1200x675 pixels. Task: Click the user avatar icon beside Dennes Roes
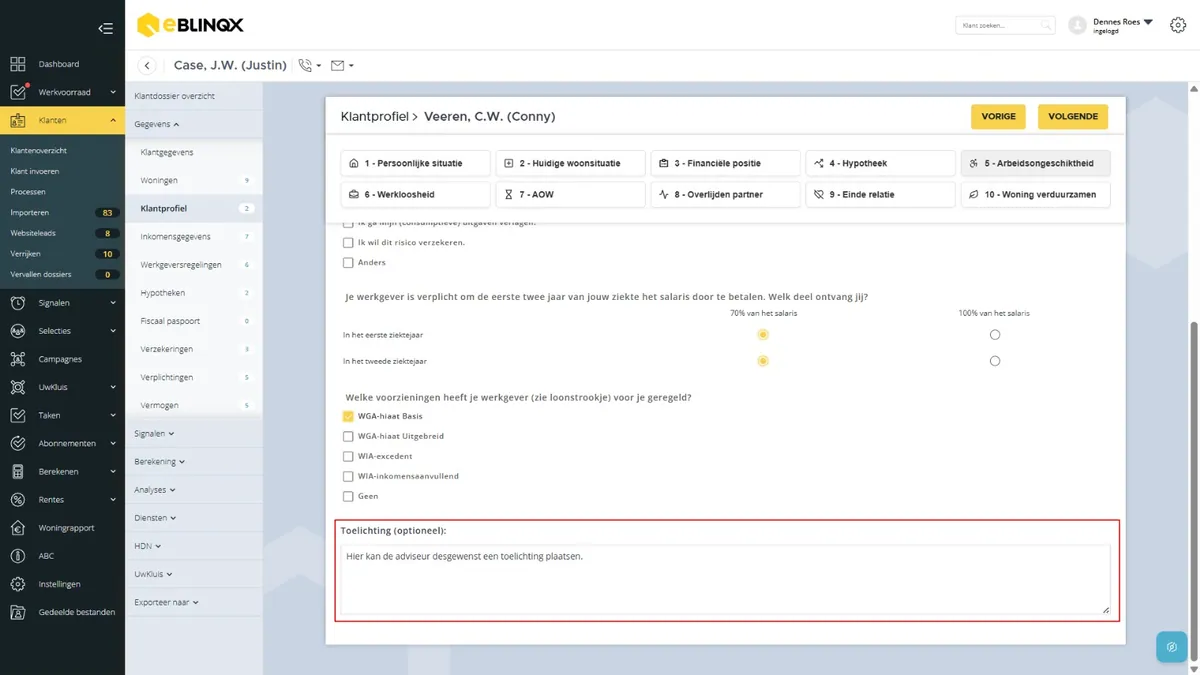click(x=1077, y=25)
